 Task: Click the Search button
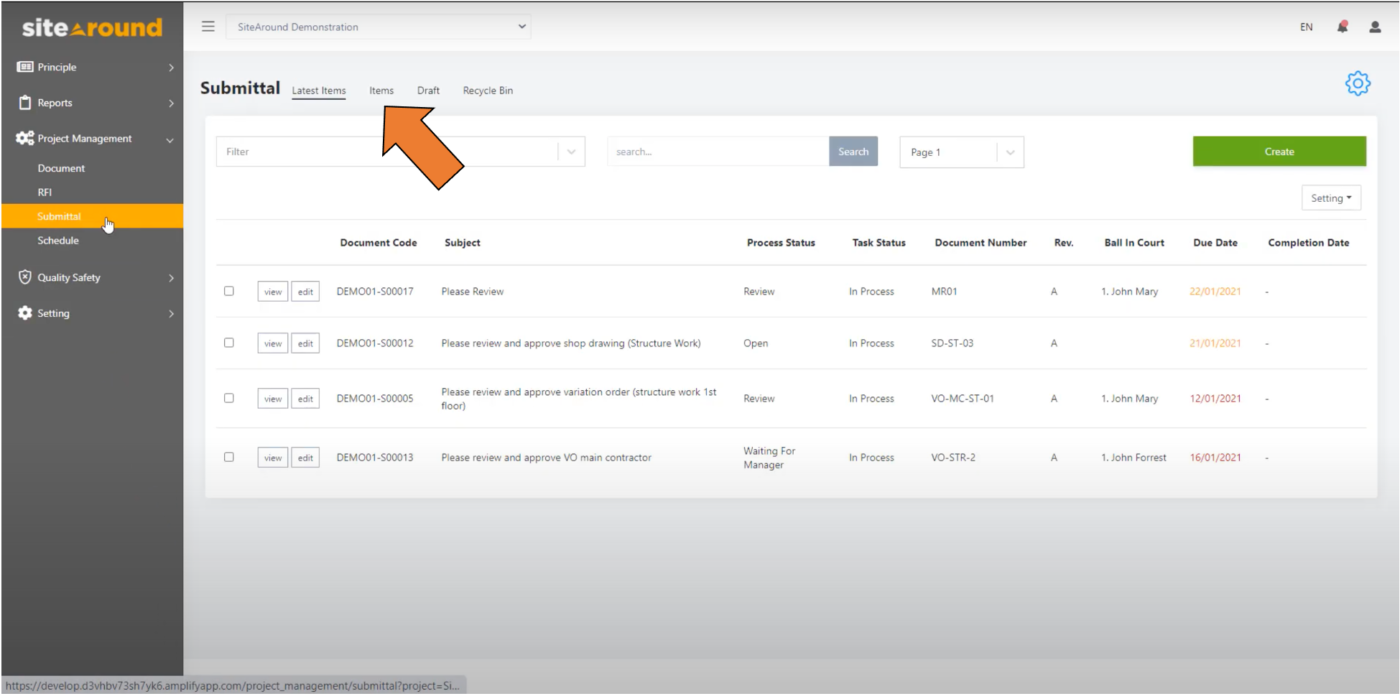853,152
